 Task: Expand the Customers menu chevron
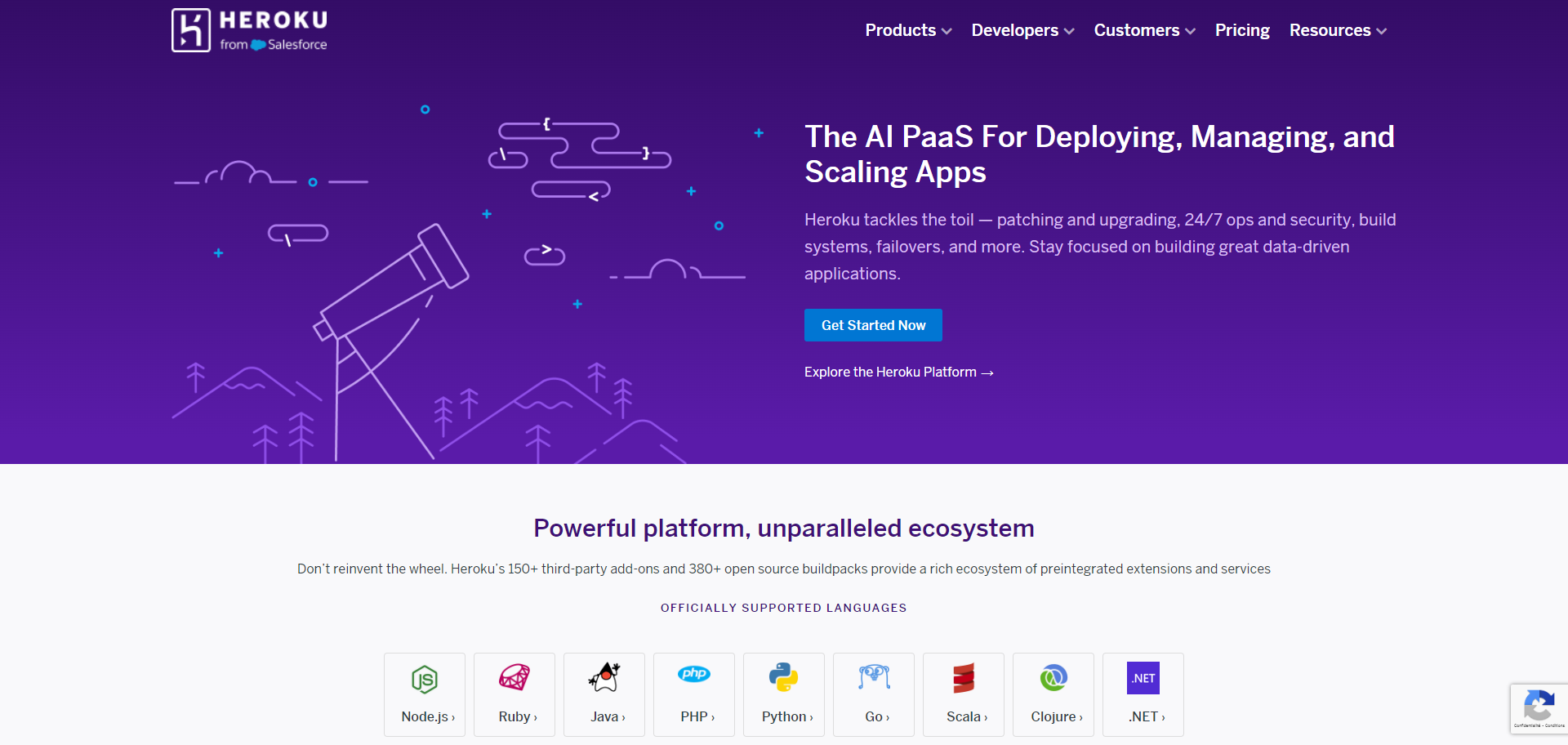point(1190,31)
